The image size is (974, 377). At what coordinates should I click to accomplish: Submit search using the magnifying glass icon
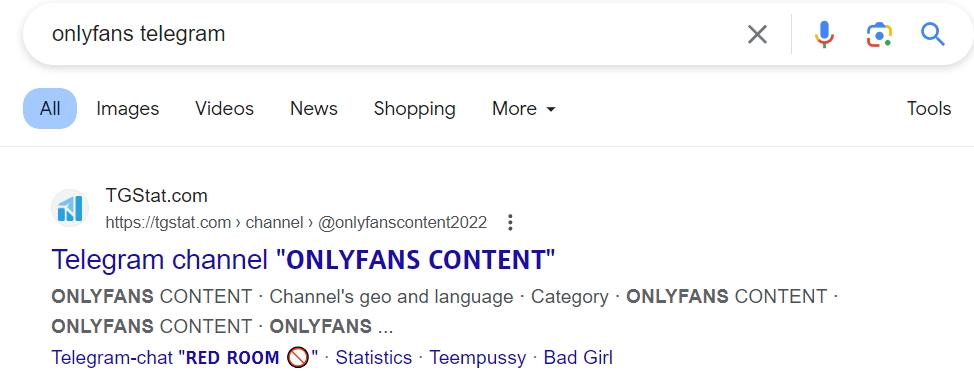932,34
